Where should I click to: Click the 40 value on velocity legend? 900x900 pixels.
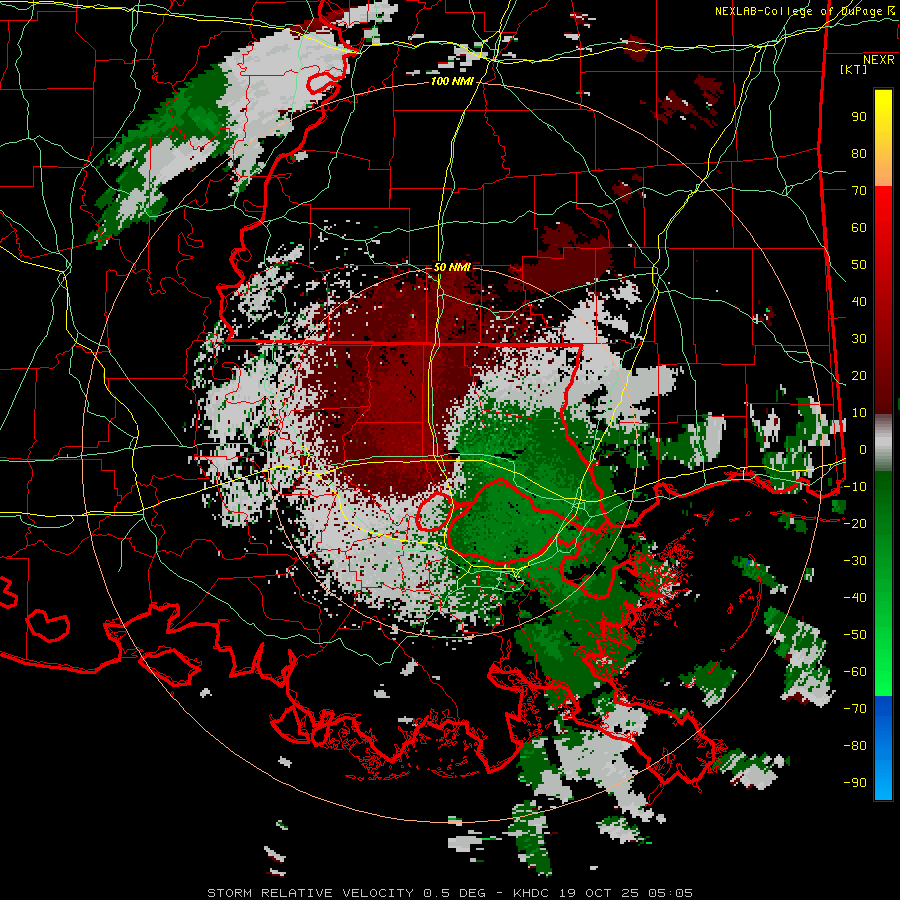[859, 302]
